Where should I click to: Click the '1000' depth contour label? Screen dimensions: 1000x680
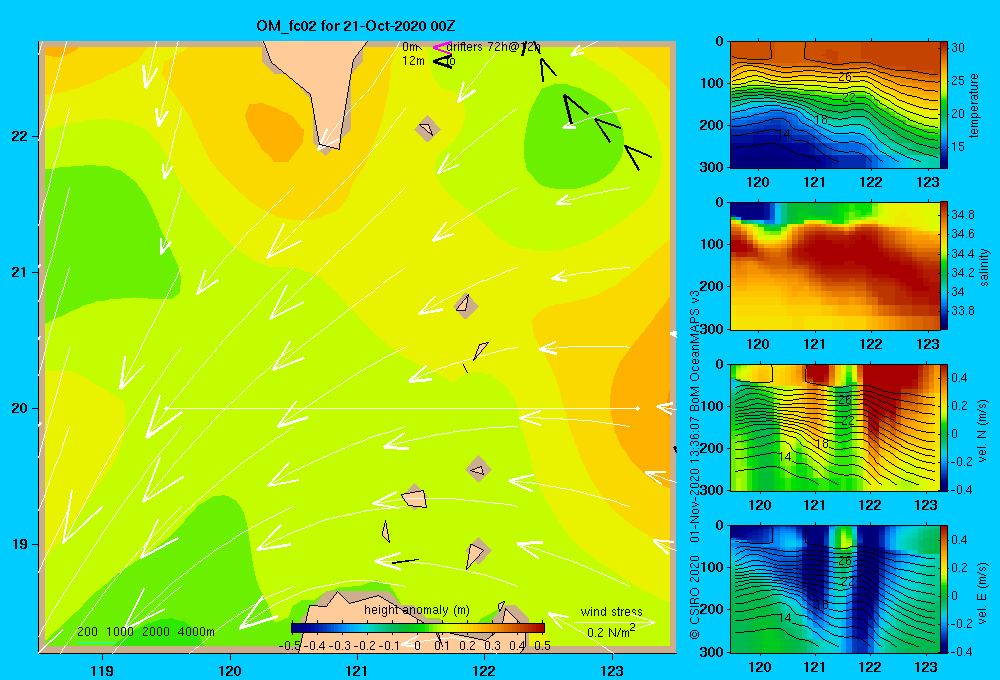120,632
